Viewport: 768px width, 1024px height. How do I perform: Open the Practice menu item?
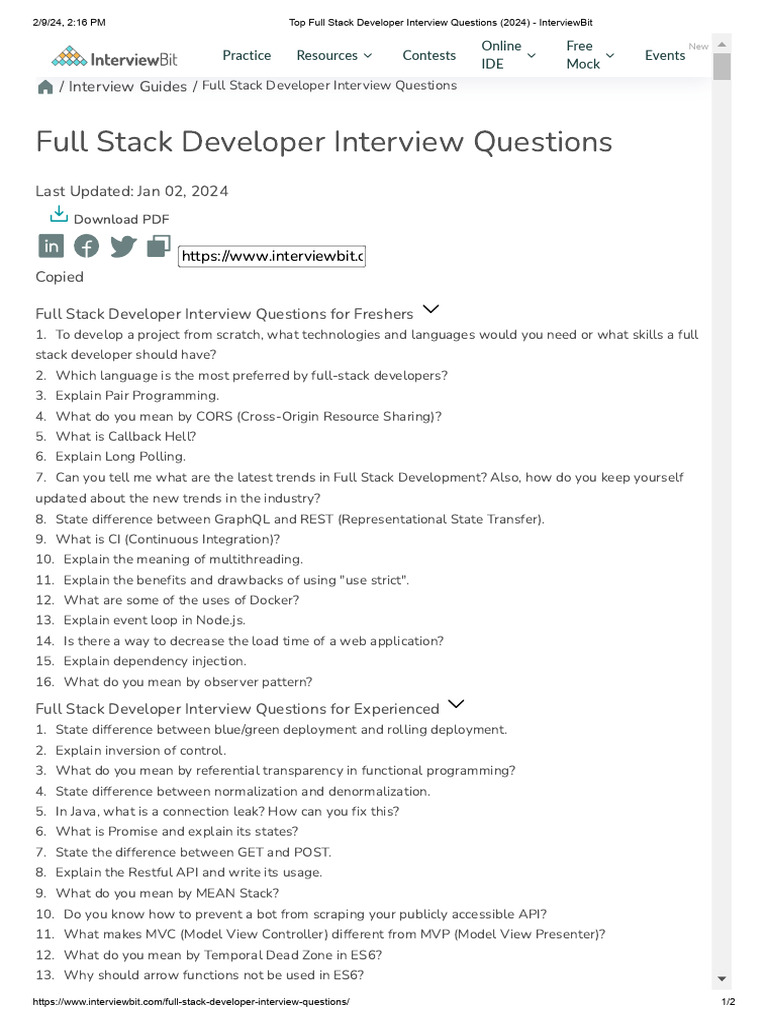[246, 55]
